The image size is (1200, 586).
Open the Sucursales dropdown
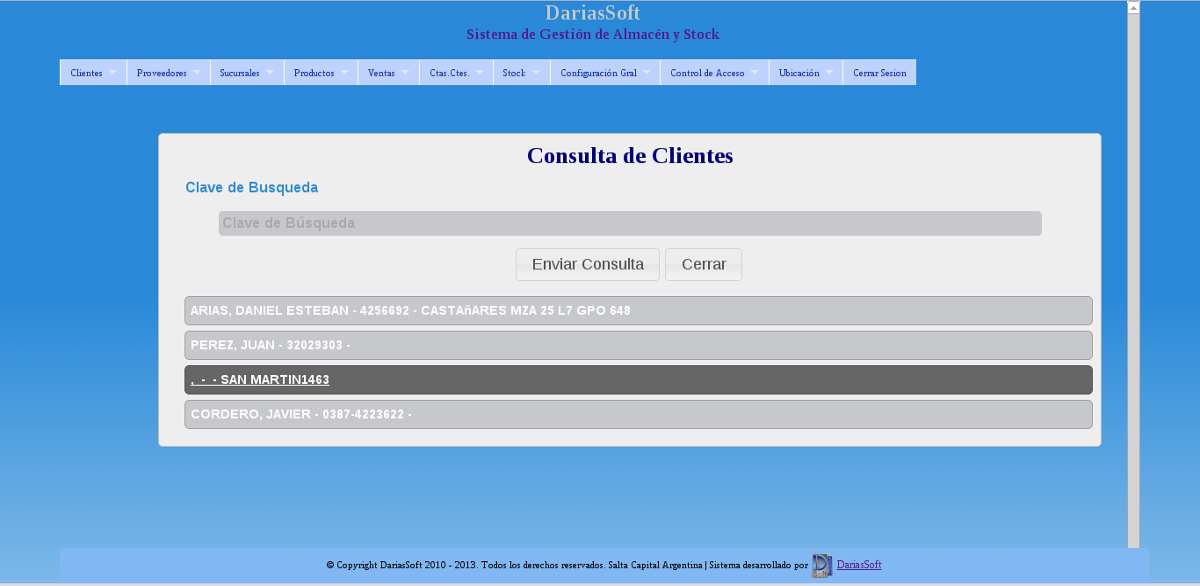point(269,72)
